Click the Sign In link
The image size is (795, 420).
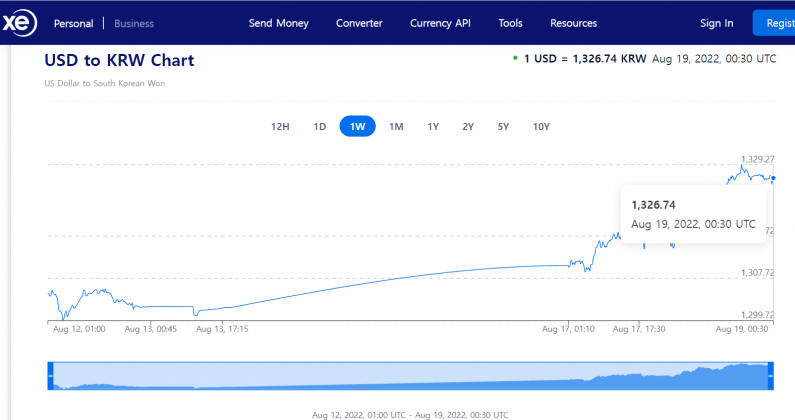point(716,23)
